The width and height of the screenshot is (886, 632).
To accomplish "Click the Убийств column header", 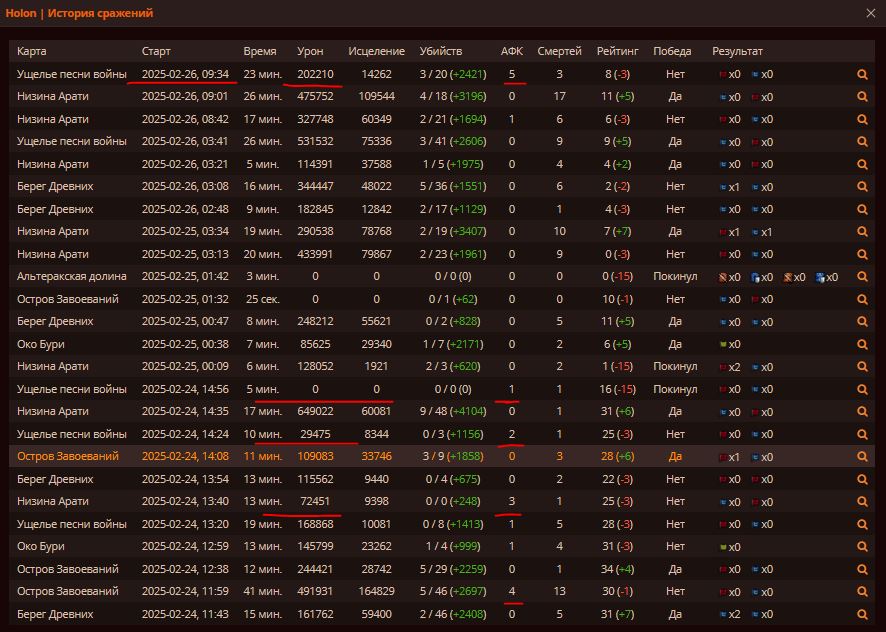I will click(x=441, y=51).
